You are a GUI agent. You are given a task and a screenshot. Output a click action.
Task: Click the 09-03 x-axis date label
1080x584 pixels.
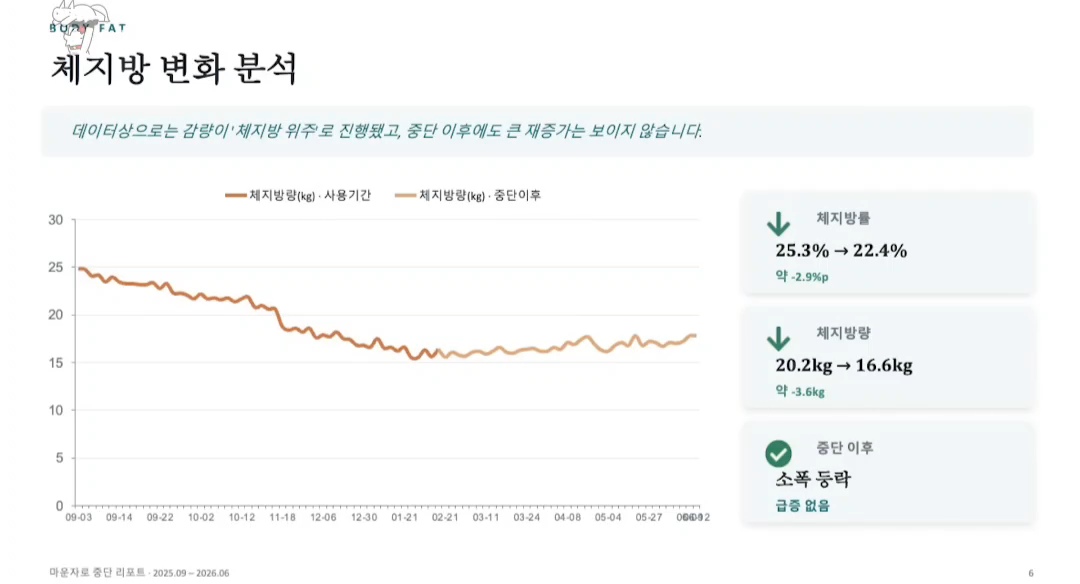pos(79,517)
